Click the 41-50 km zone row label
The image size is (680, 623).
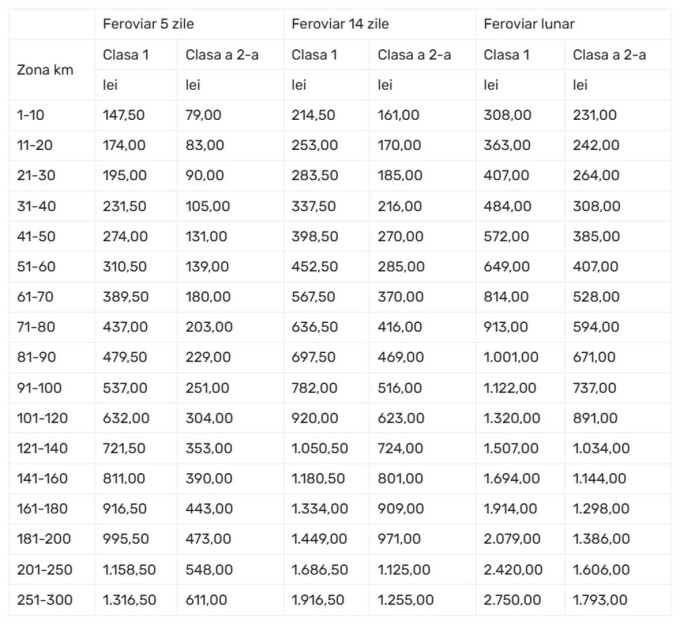click(x=36, y=236)
